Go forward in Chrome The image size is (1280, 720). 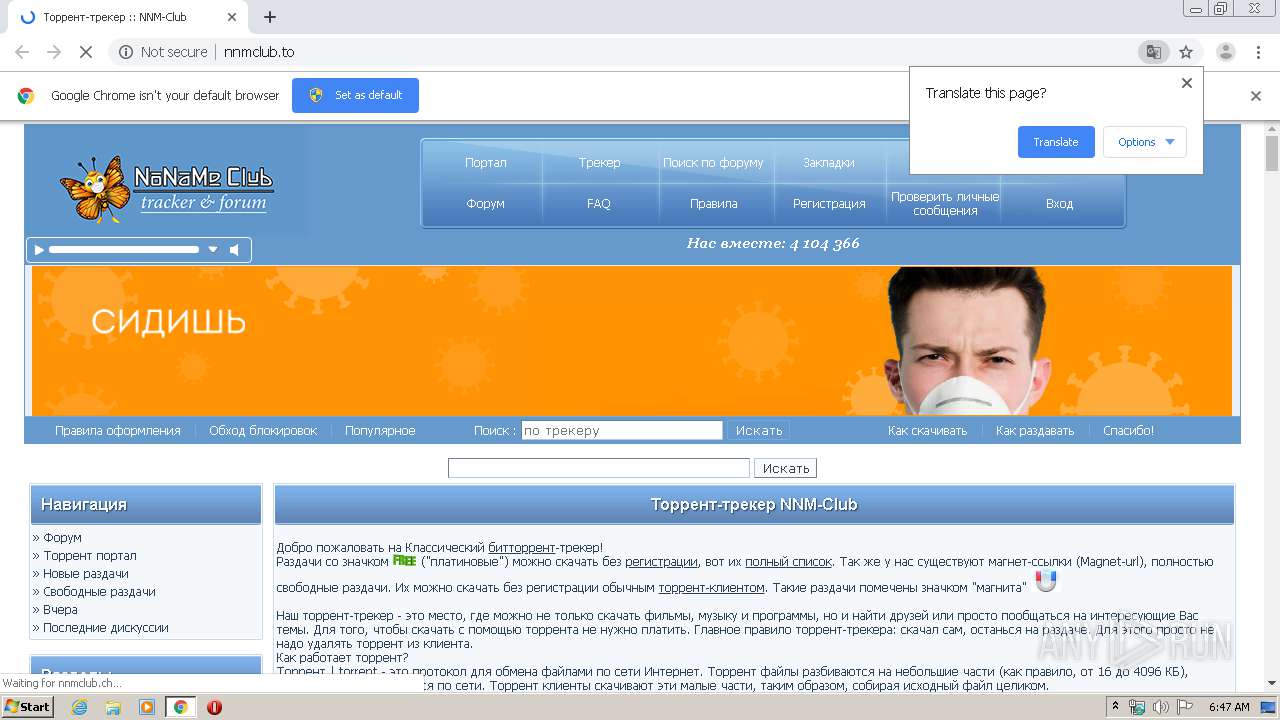[x=54, y=52]
